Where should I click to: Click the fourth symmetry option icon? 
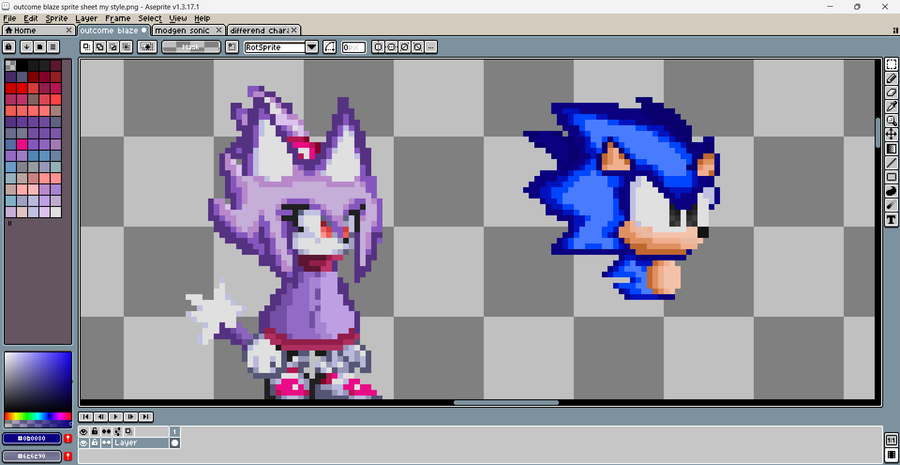click(417, 47)
